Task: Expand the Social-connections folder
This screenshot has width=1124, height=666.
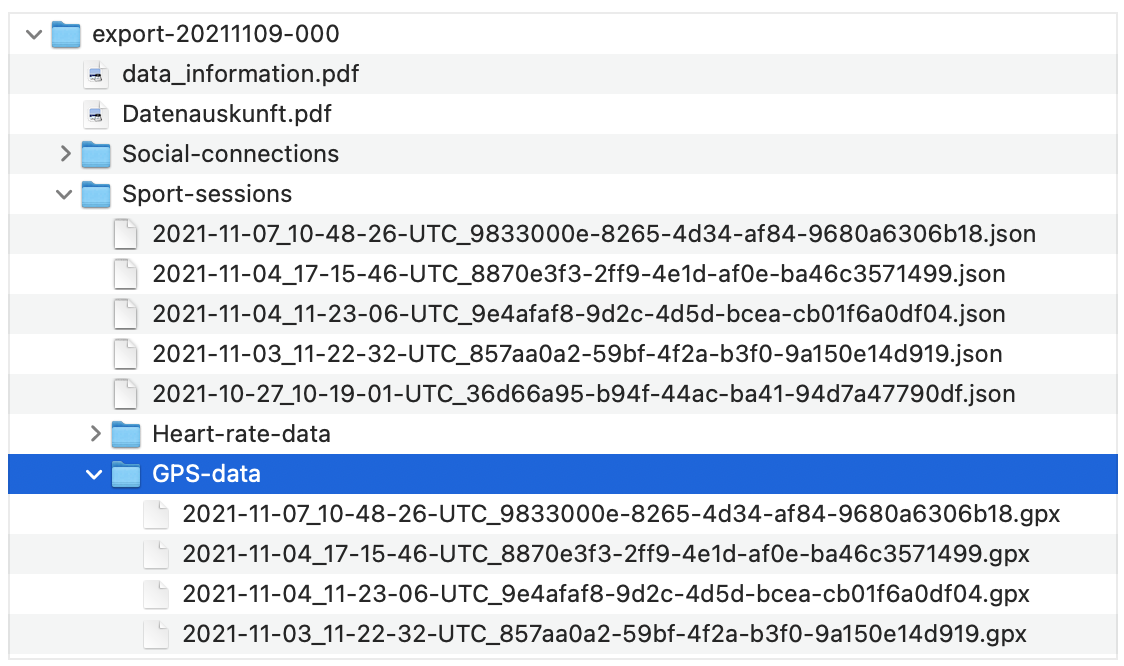Action: (65, 154)
